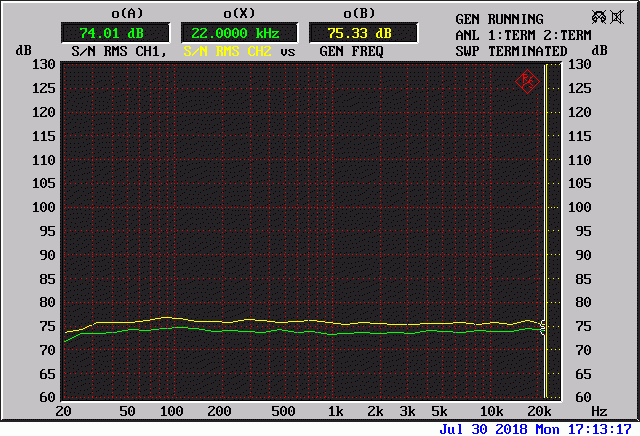Click the red diamond R&S logo marker

click(527, 80)
